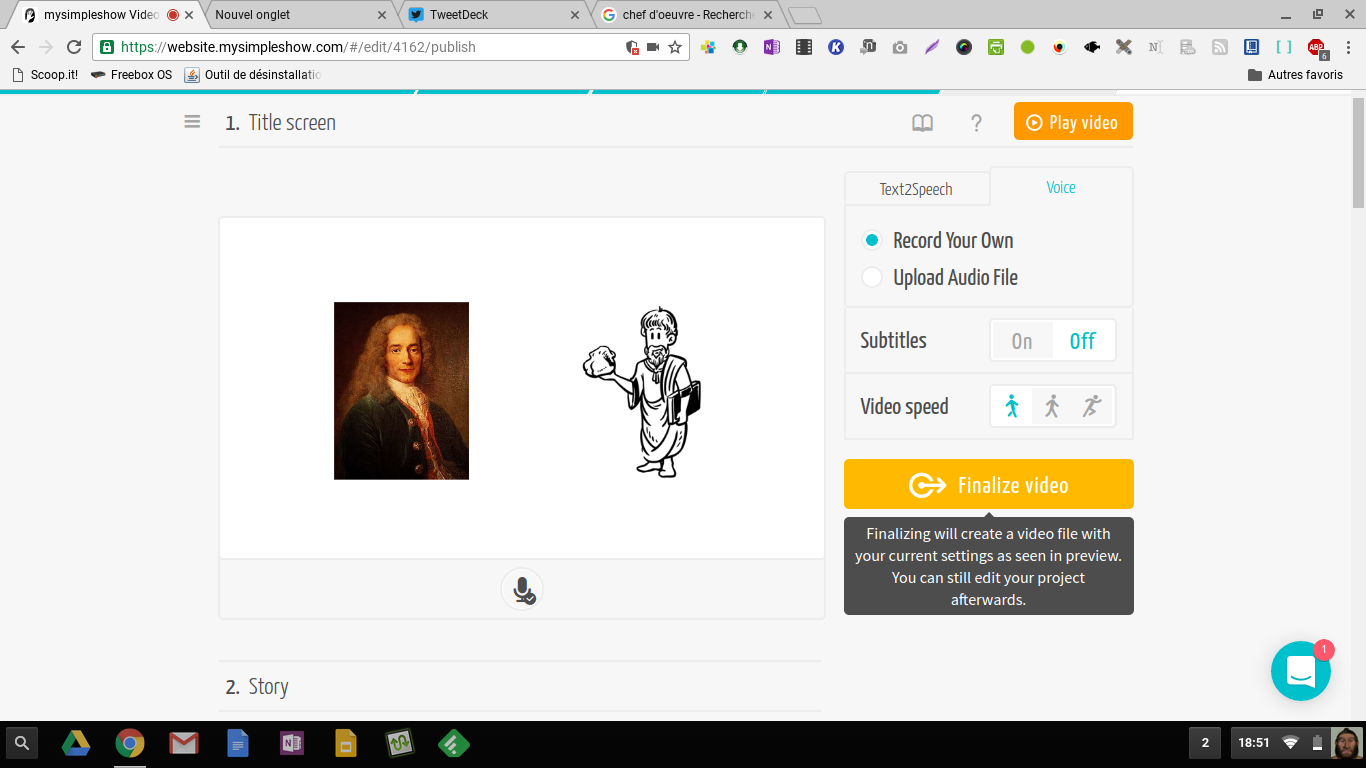Select the slow walking video speed
Image resolution: width=1366 pixels, height=768 pixels.
(1012, 406)
